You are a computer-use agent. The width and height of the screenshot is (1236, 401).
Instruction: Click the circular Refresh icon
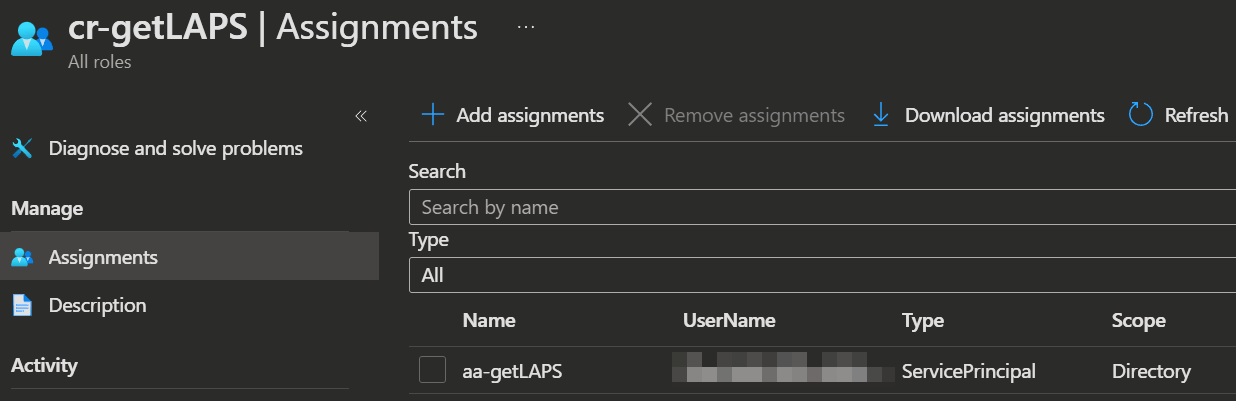[x=1141, y=115]
